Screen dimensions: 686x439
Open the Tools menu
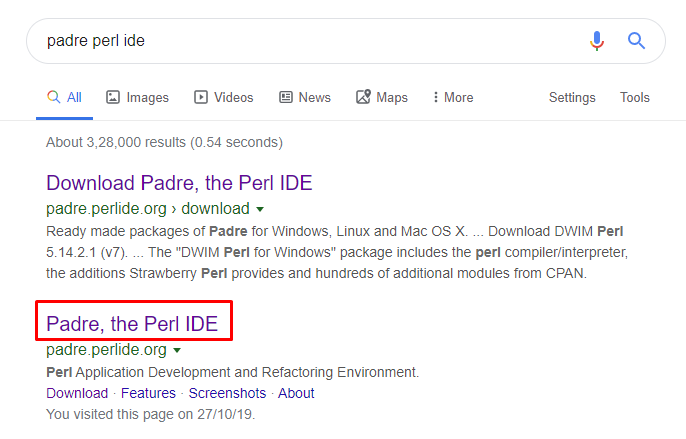[634, 97]
